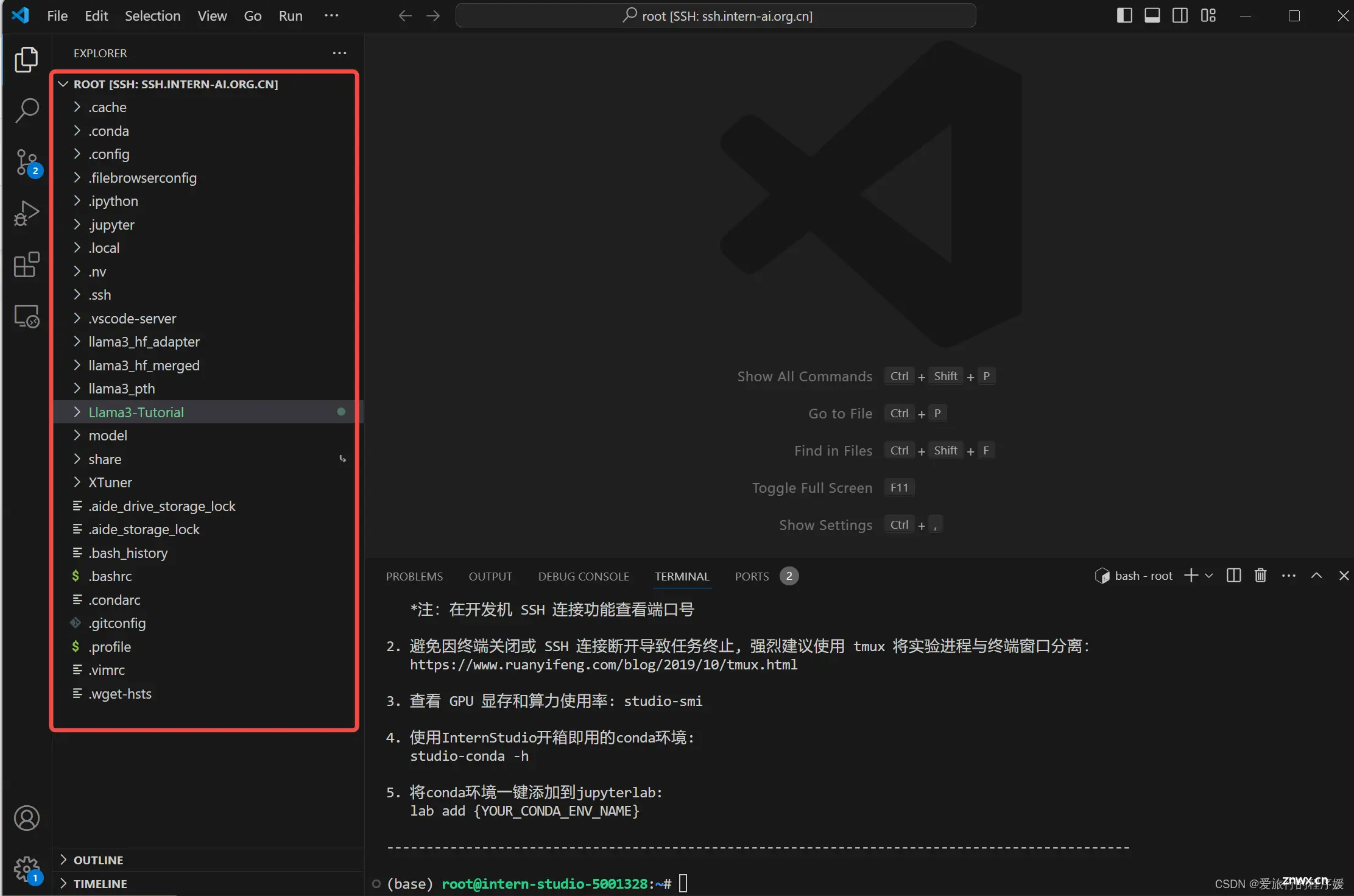This screenshot has width=1354, height=896.
Task: Close the terminal panel
Action: 1344,576
